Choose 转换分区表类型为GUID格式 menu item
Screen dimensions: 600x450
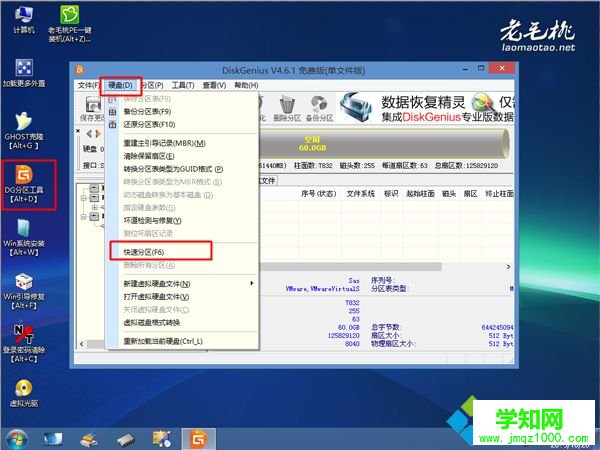pos(182,169)
